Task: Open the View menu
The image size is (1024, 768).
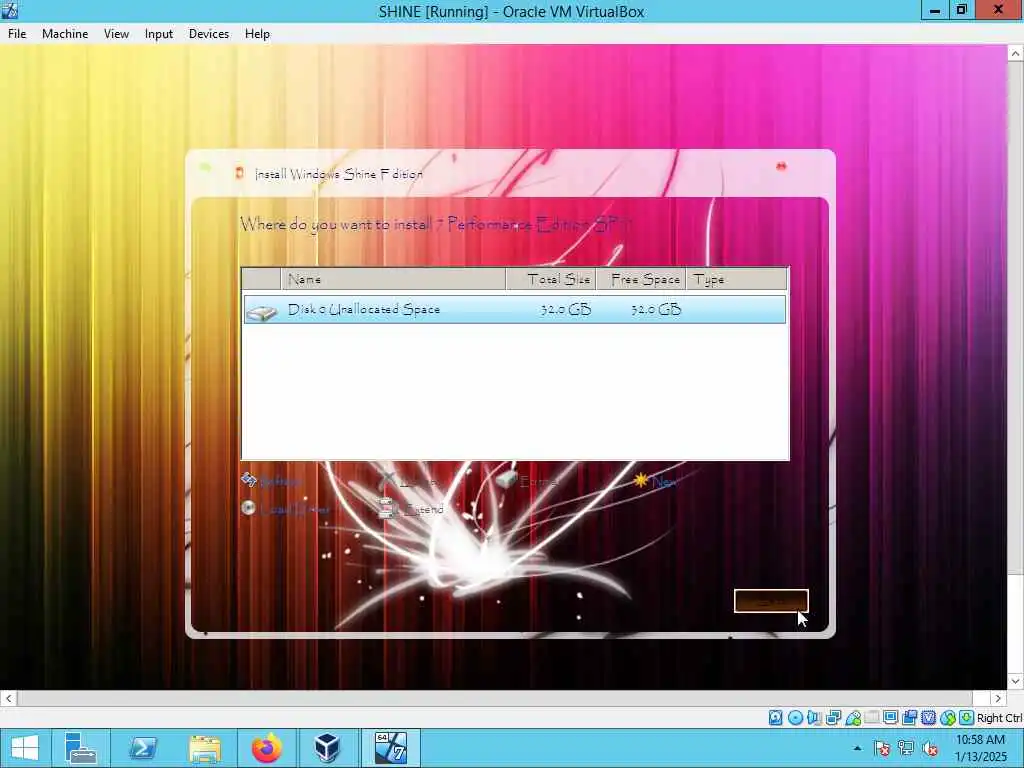Action: coord(116,34)
